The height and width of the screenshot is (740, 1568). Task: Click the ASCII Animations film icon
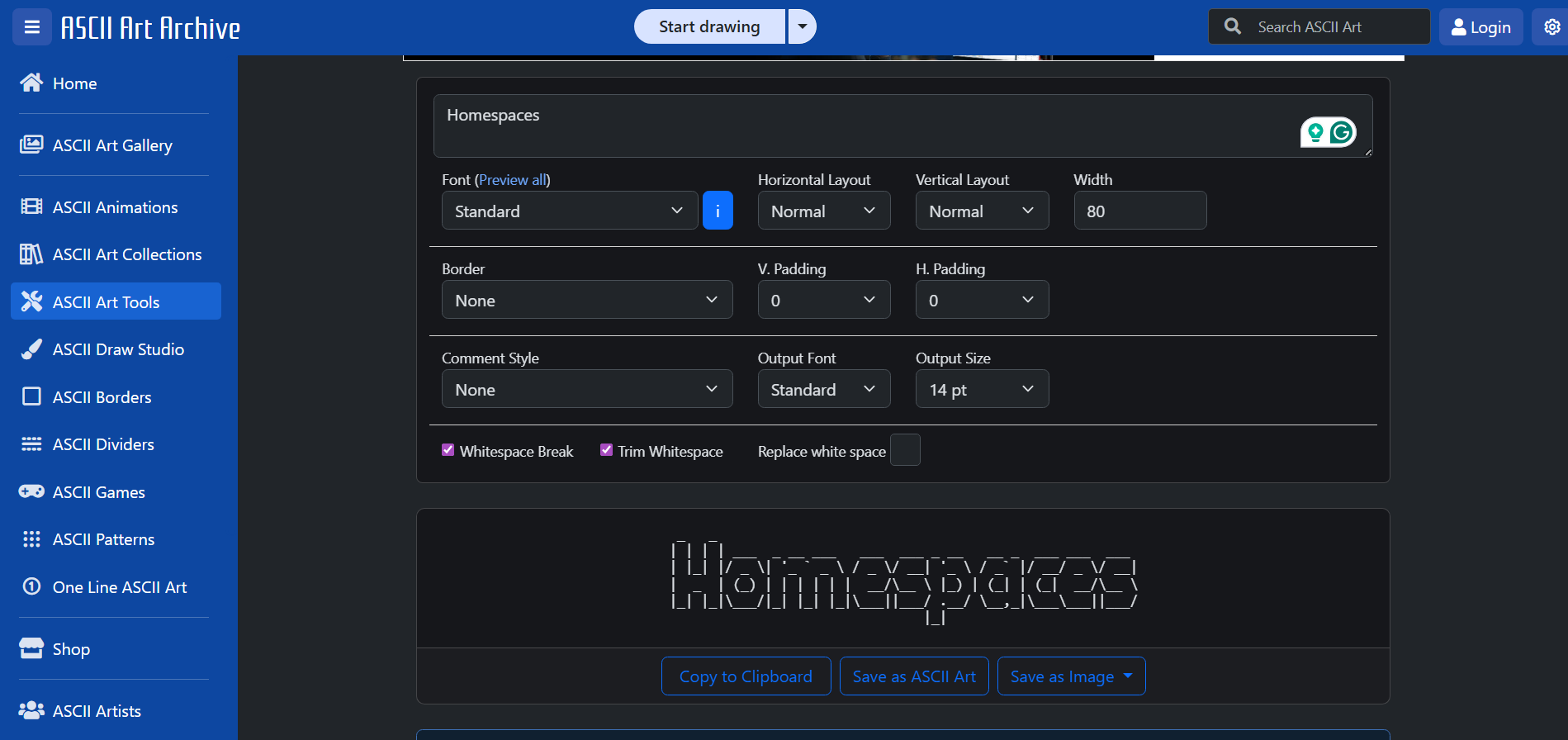click(x=31, y=206)
